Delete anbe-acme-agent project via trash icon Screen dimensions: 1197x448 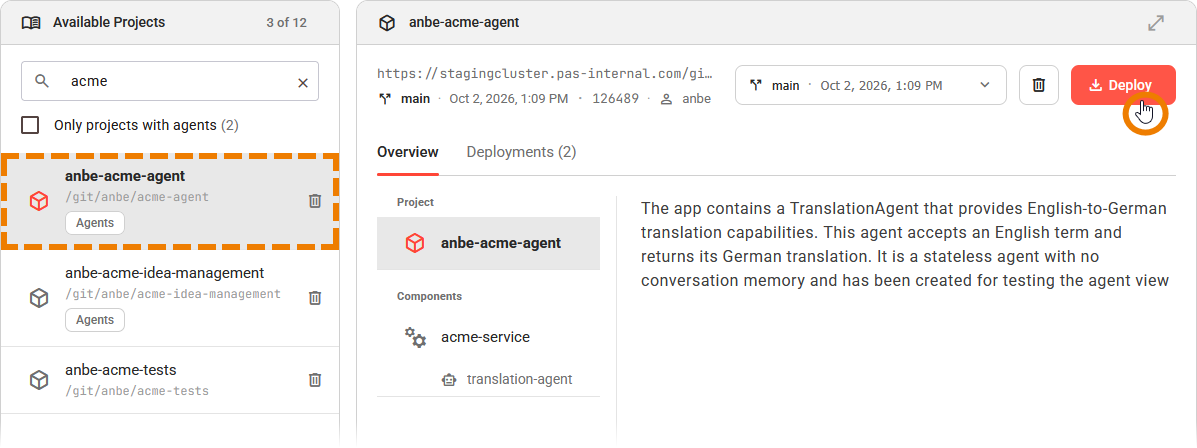[315, 201]
